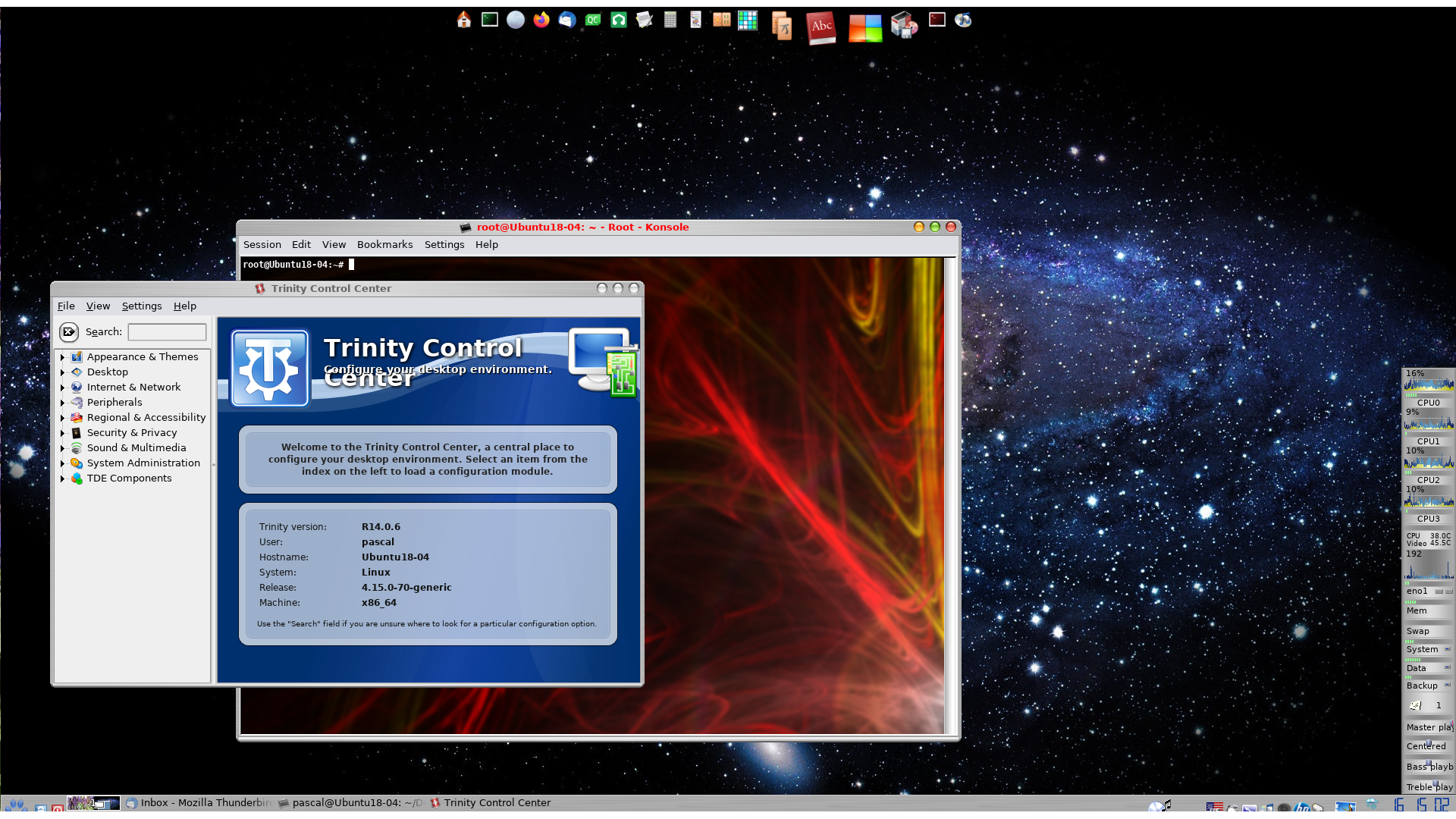This screenshot has height=819, width=1456.
Task: Launch the green terminal icon in the top dock
Action: (x=490, y=20)
